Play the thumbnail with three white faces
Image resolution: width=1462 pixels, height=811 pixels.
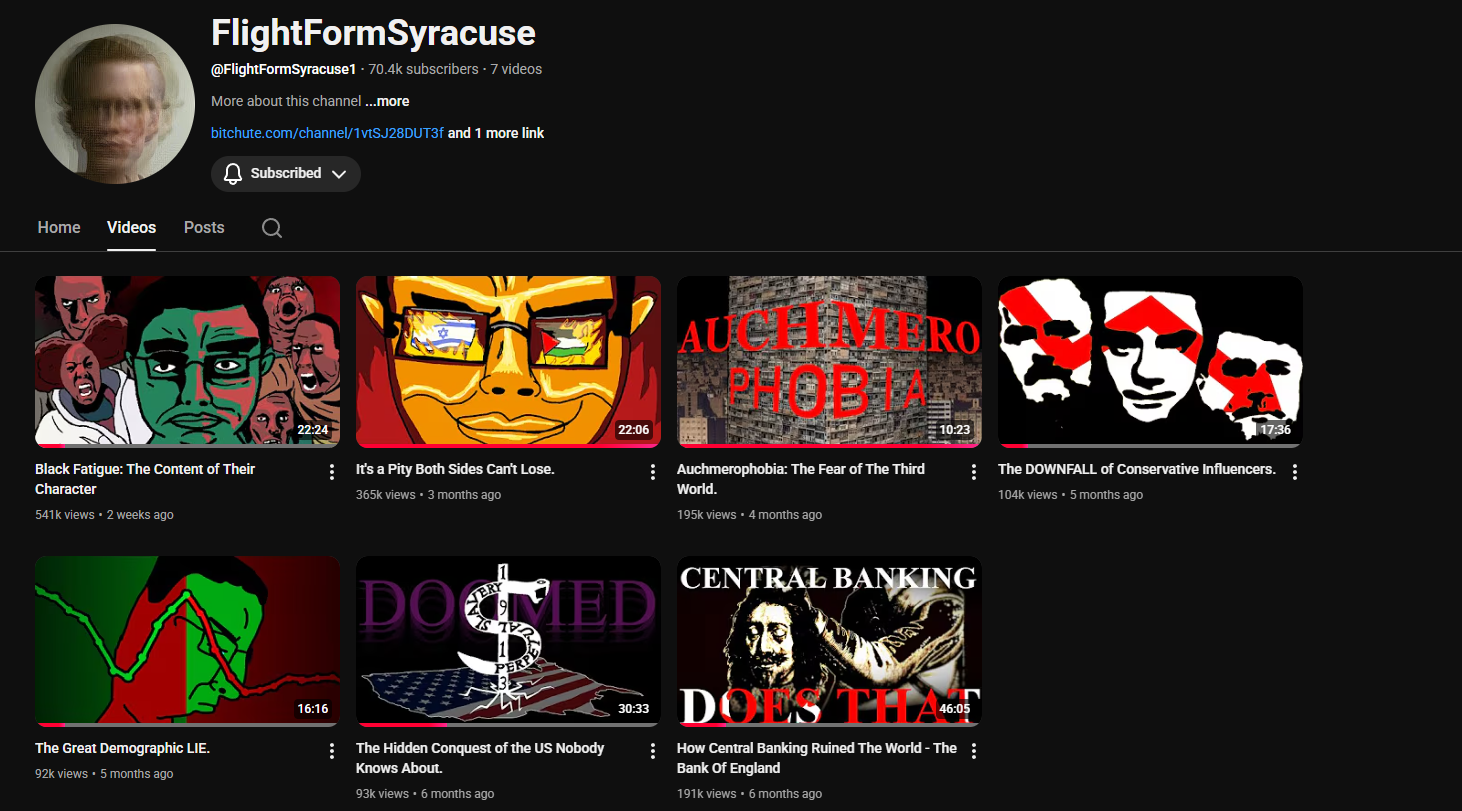click(x=1150, y=361)
